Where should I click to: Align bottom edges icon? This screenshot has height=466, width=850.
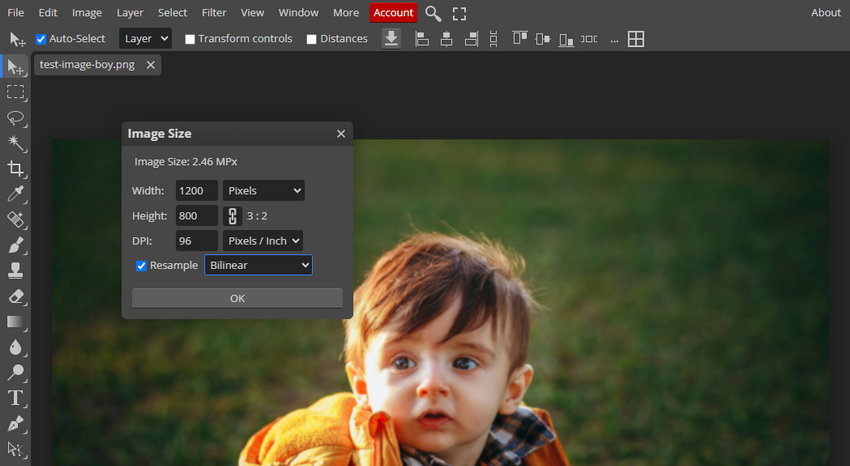tap(566, 40)
